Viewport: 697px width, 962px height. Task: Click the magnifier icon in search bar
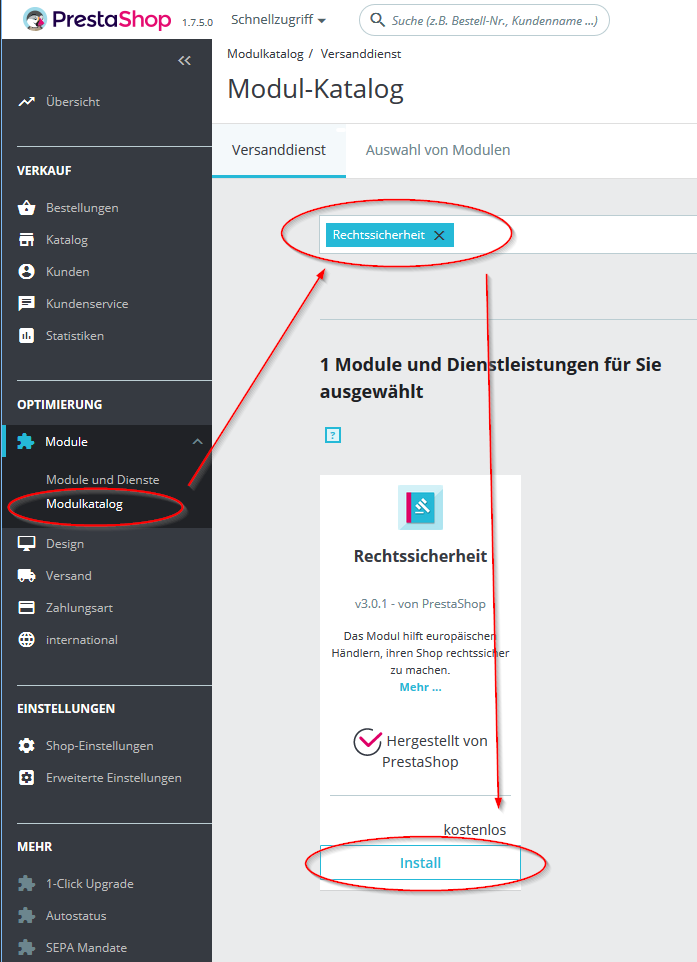(x=377, y=20)
